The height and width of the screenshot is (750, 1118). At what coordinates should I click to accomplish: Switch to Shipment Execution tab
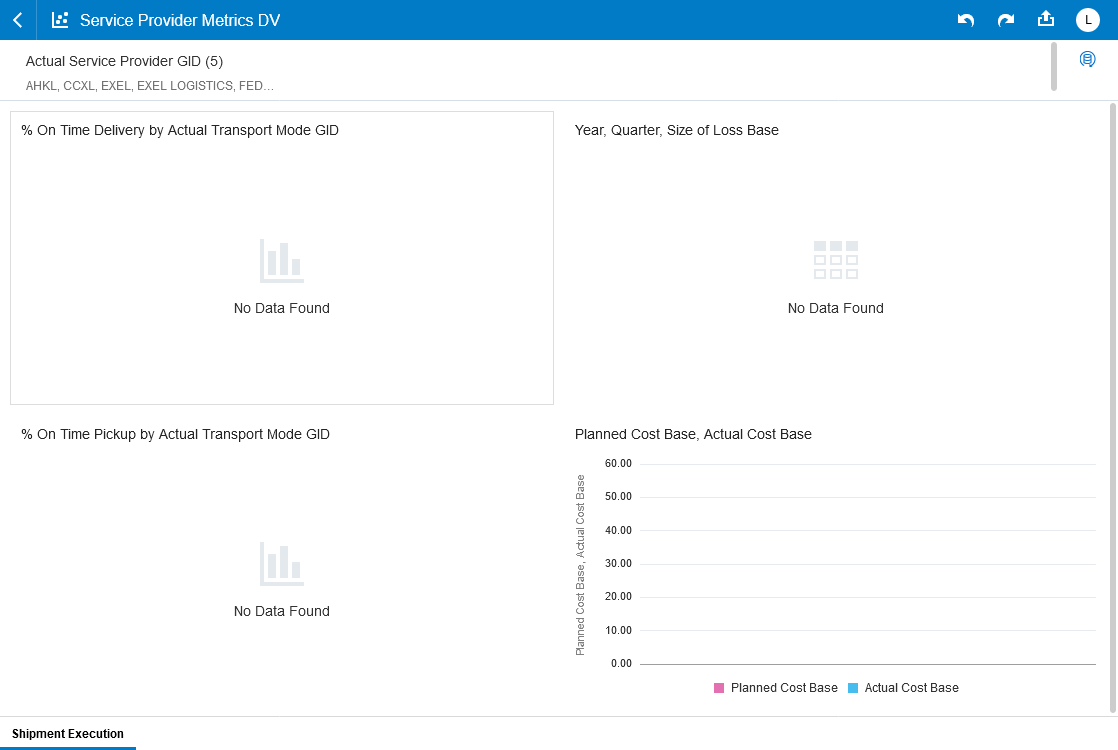(68, 734)
